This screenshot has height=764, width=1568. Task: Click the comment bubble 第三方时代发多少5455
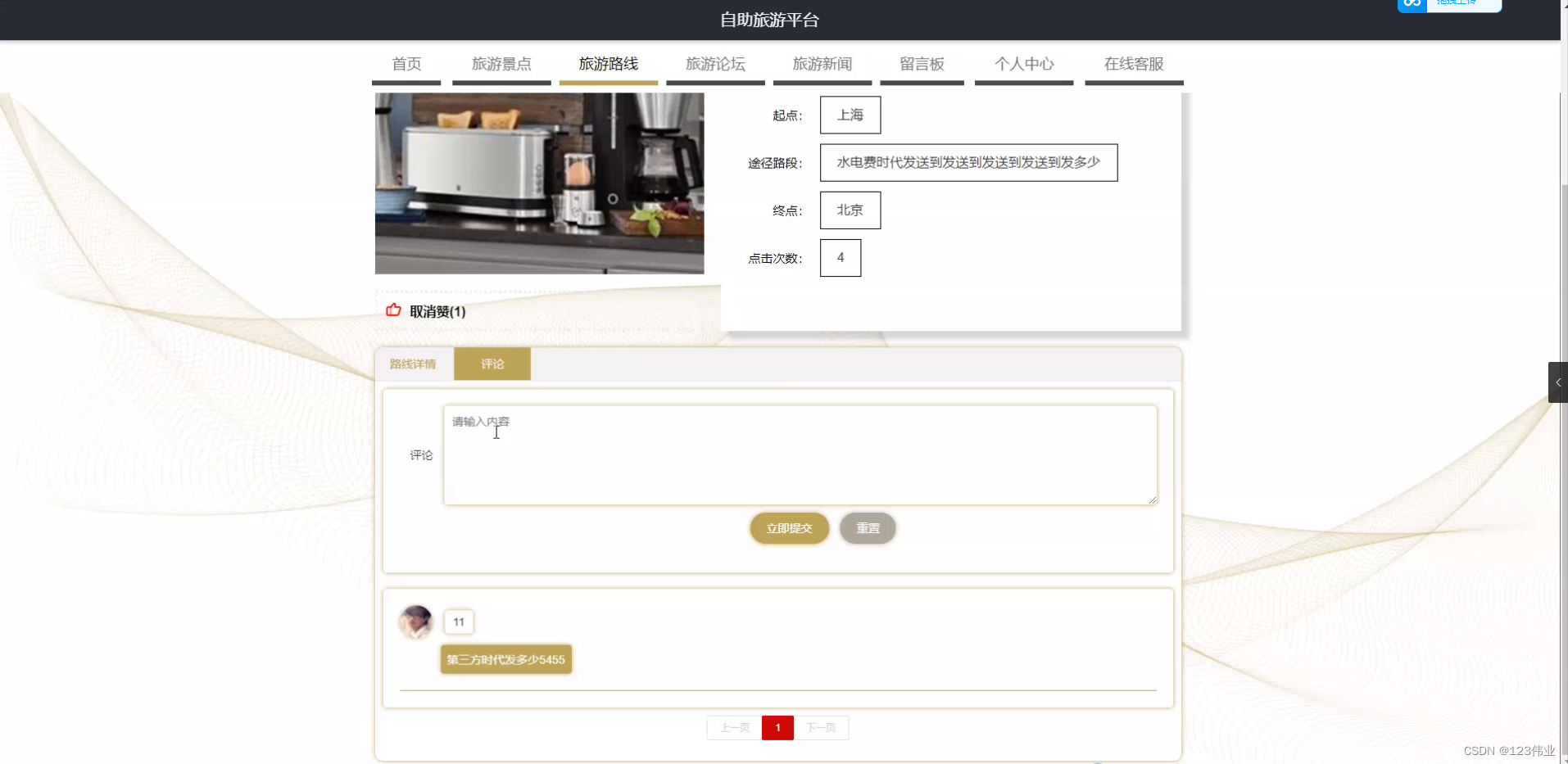(505, 659)
